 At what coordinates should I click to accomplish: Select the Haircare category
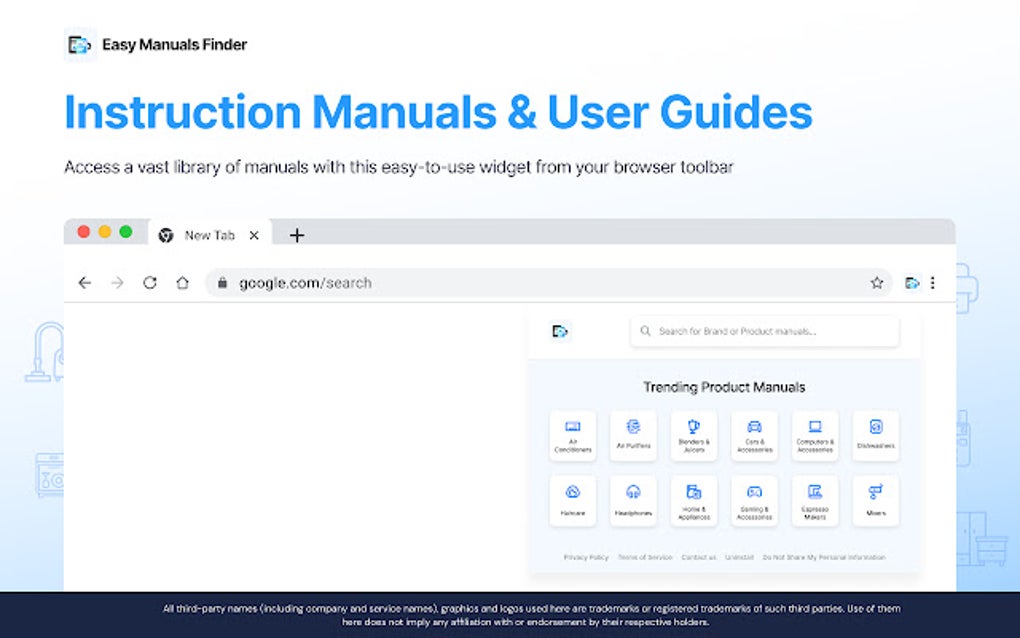tap(572, 501)
